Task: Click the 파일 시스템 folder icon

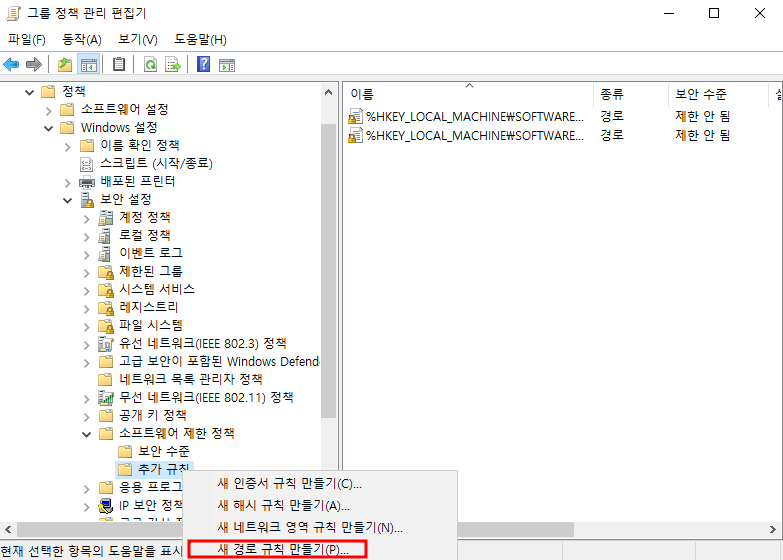Action: [x=106, y=326]
